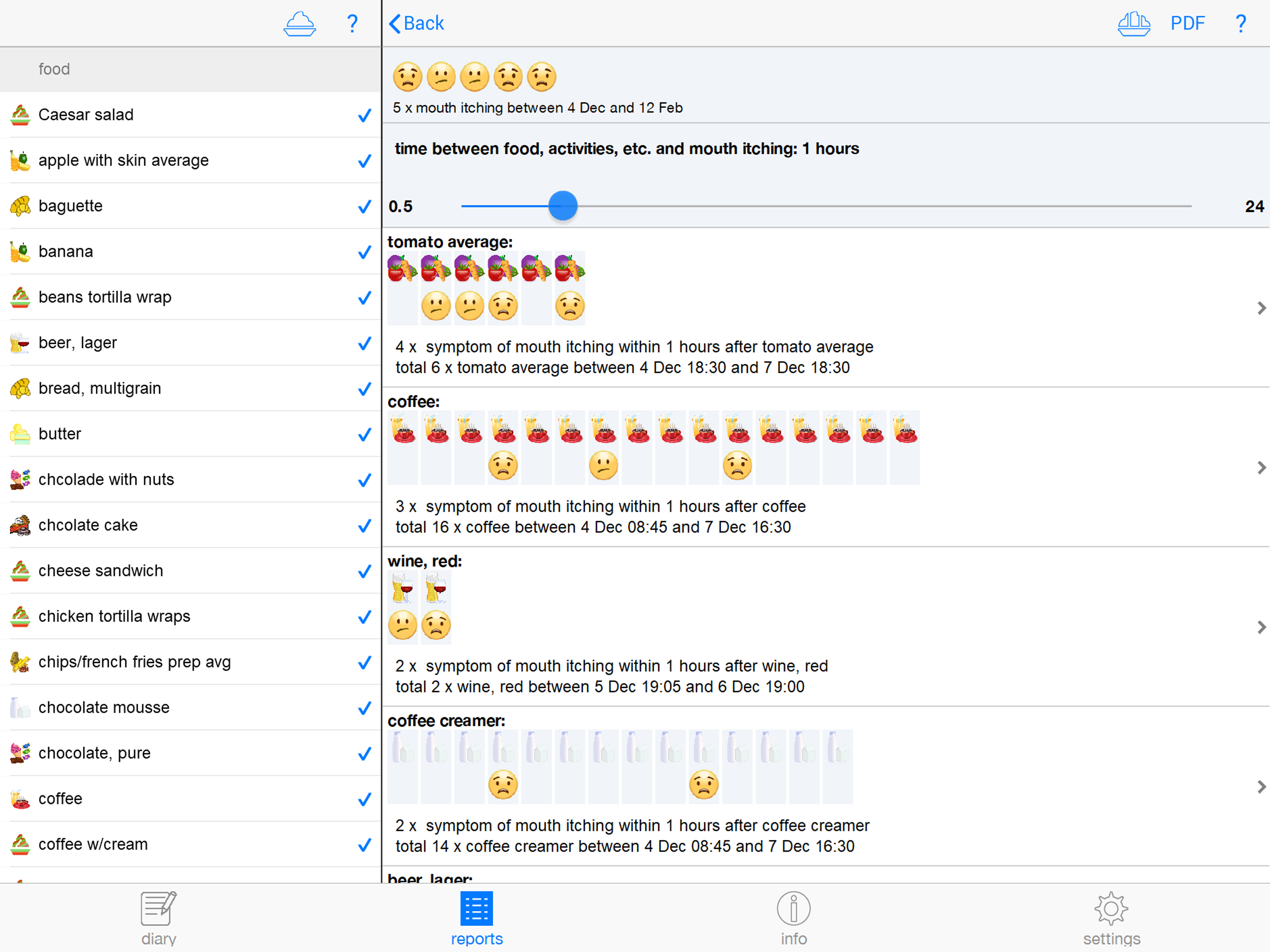Viewport: 1270px width, 952px height.
Task: Tap first mouth itching face in summary
Action: 408,77
